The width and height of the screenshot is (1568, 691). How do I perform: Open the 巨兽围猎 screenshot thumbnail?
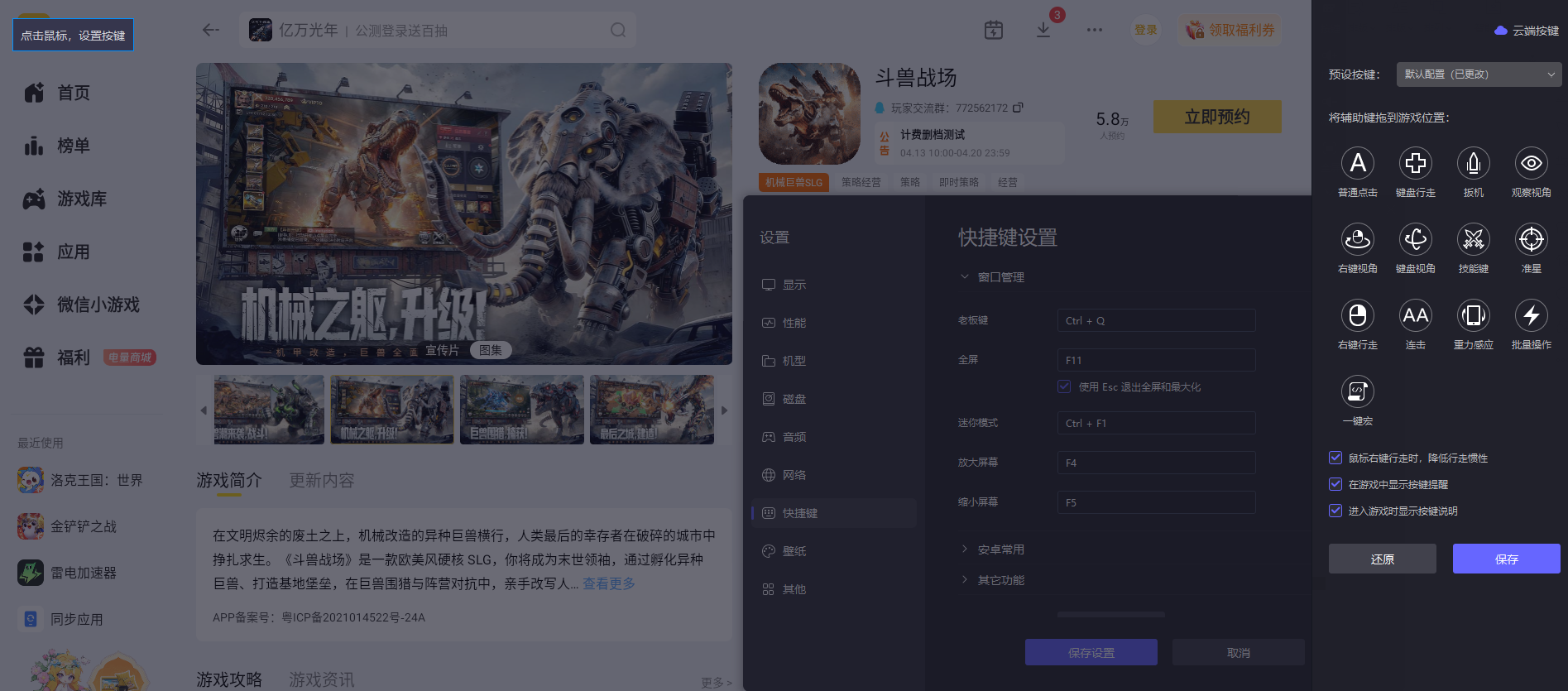[x=522, y=410]
